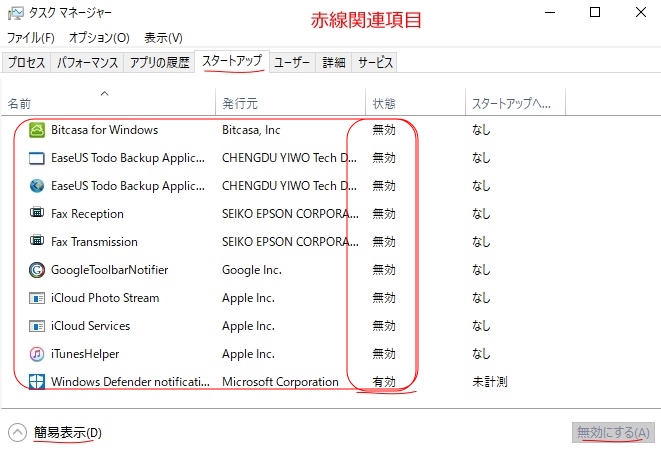Click the iCloud Services icon
This screenshot has height=455, width=661.
pos(37,326)
